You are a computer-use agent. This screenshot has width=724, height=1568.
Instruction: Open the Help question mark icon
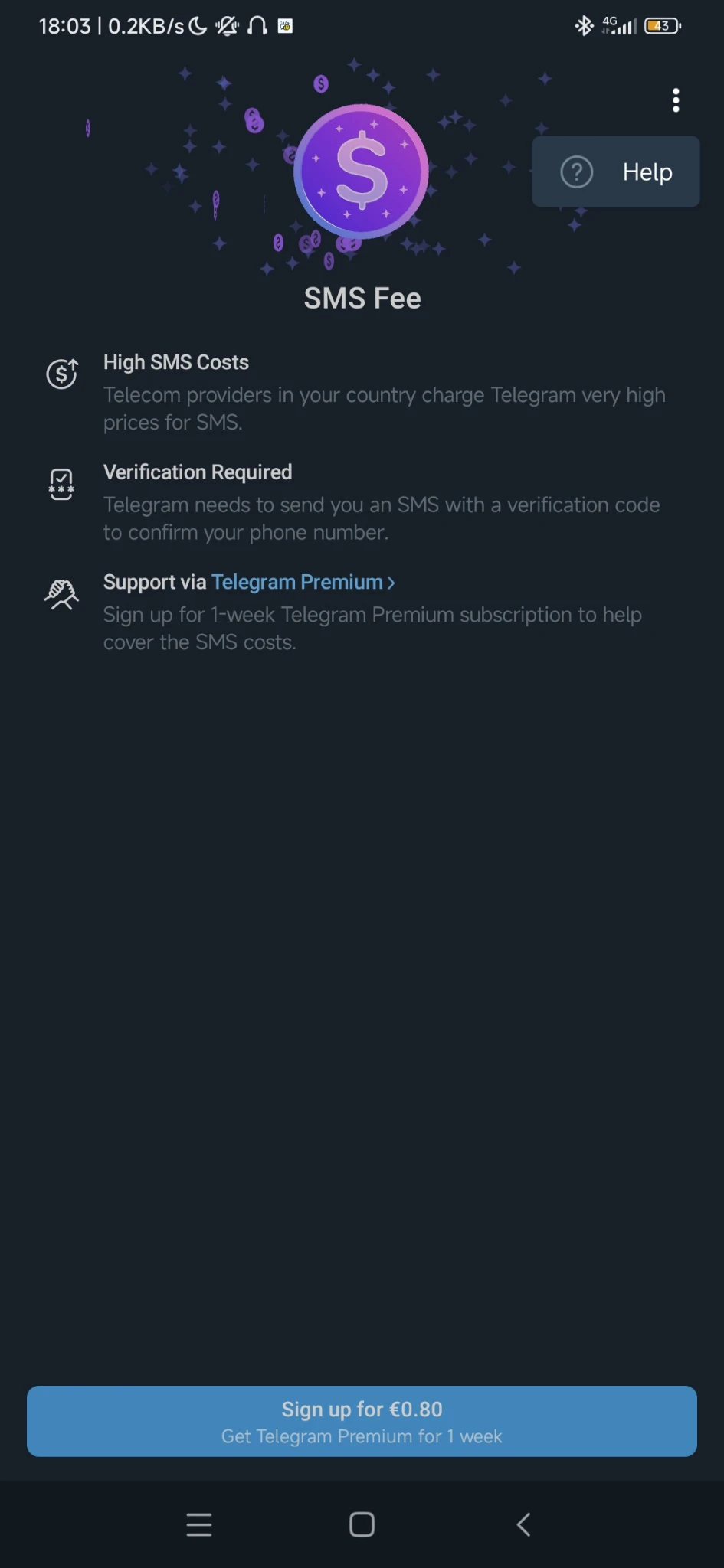(x=576, y=171)
